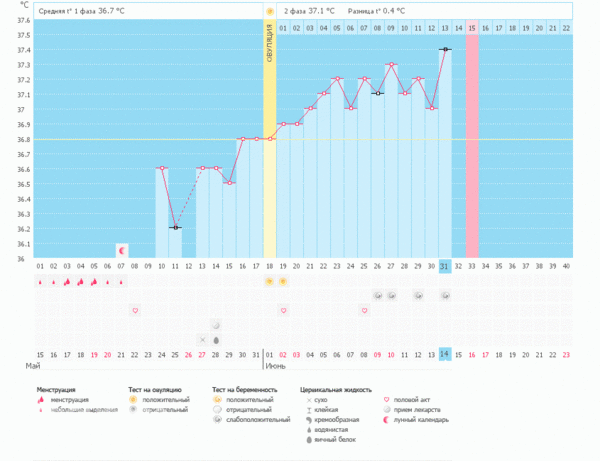Screen dimensions: 600x461
Task: Click the половой акт heart legend icon
Action: 389,399
